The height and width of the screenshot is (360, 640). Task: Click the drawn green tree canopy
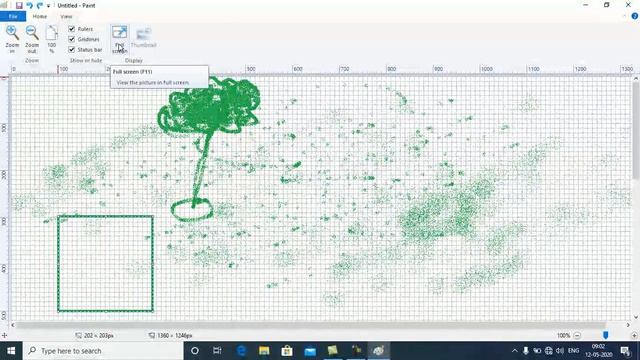point(209,105)
